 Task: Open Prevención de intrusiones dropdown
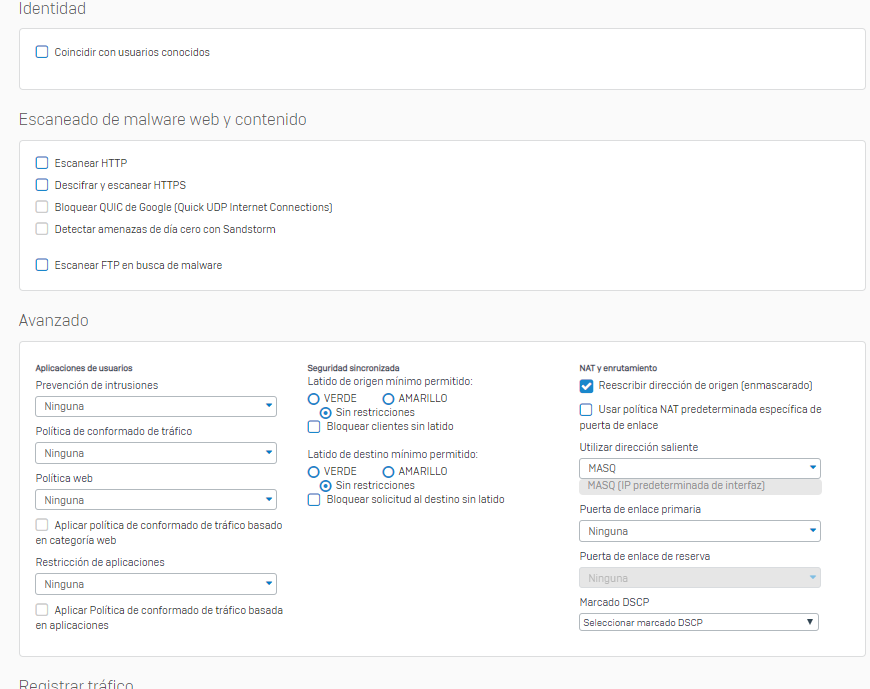(155, 406)
